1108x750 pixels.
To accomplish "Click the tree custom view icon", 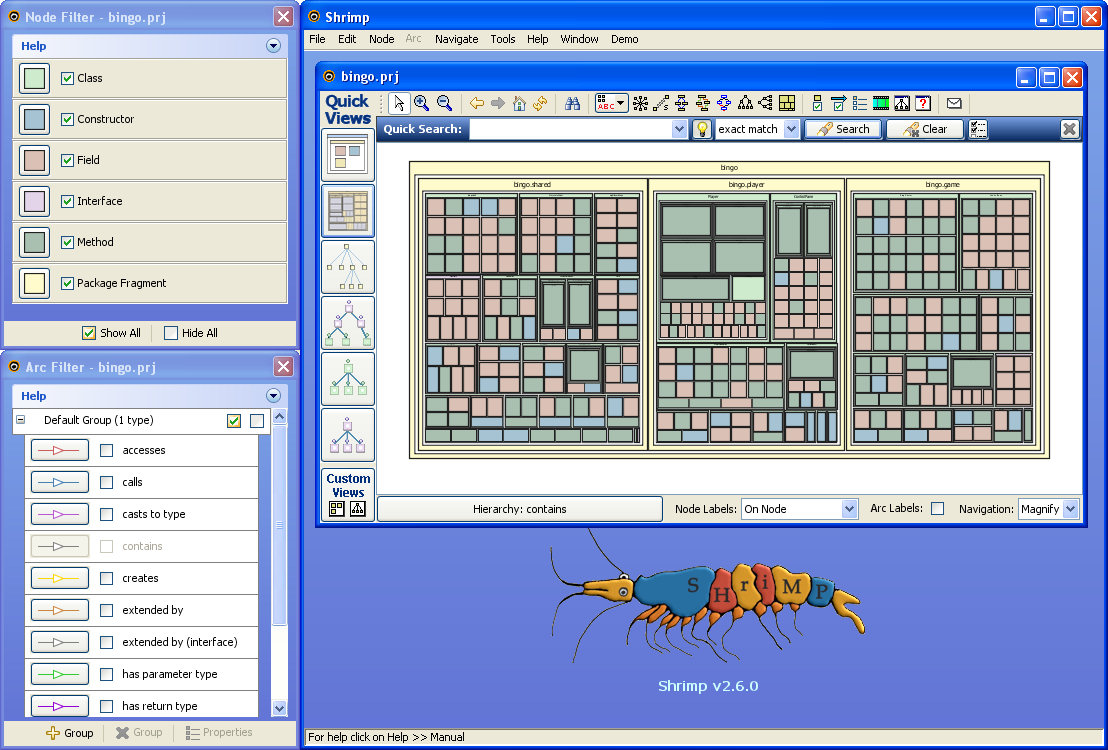I will point(358,508).
